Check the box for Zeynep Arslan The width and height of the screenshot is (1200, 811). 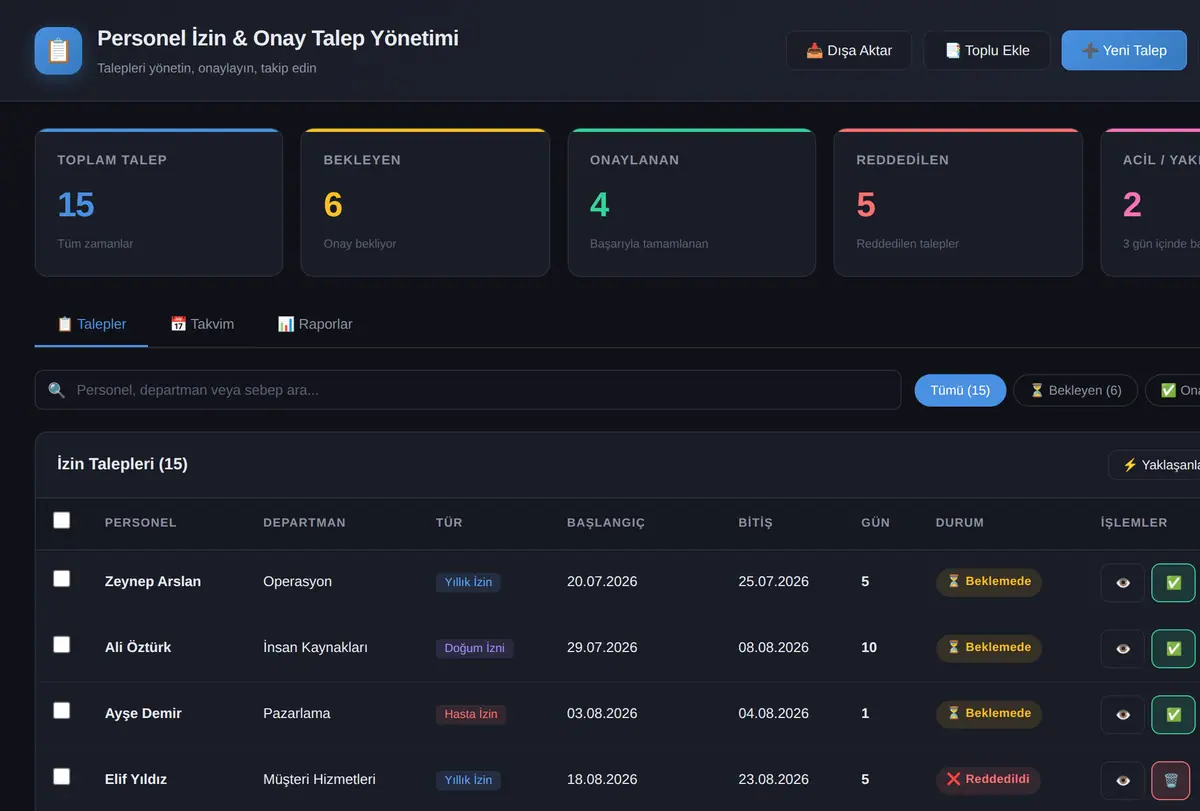point(62,578)
